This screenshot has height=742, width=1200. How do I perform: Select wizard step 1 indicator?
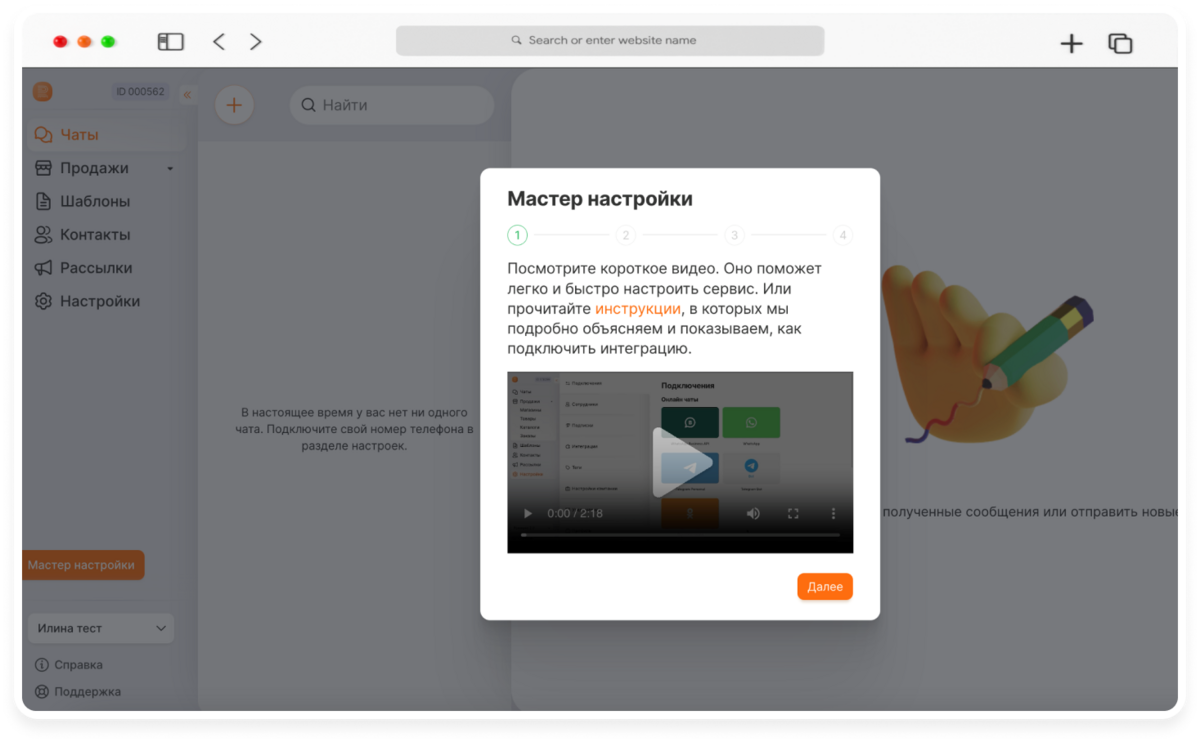point(517,236)
